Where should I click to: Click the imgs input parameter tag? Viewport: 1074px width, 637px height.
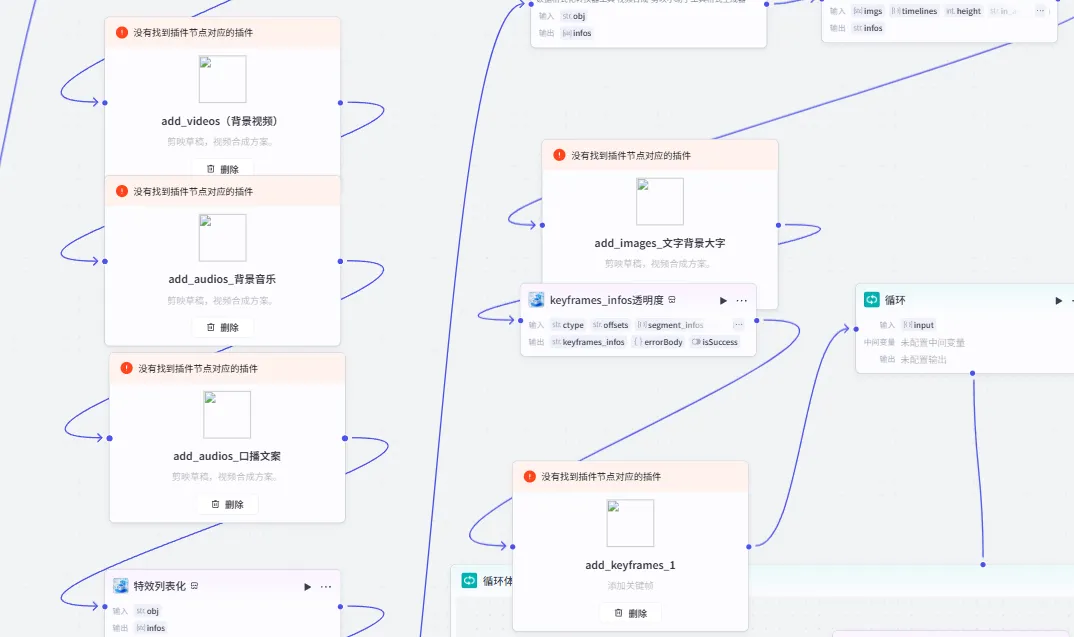[x=868, y=11]
